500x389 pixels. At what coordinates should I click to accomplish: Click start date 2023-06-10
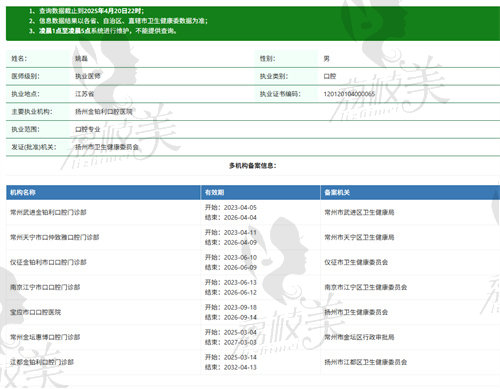pos(240,257)
